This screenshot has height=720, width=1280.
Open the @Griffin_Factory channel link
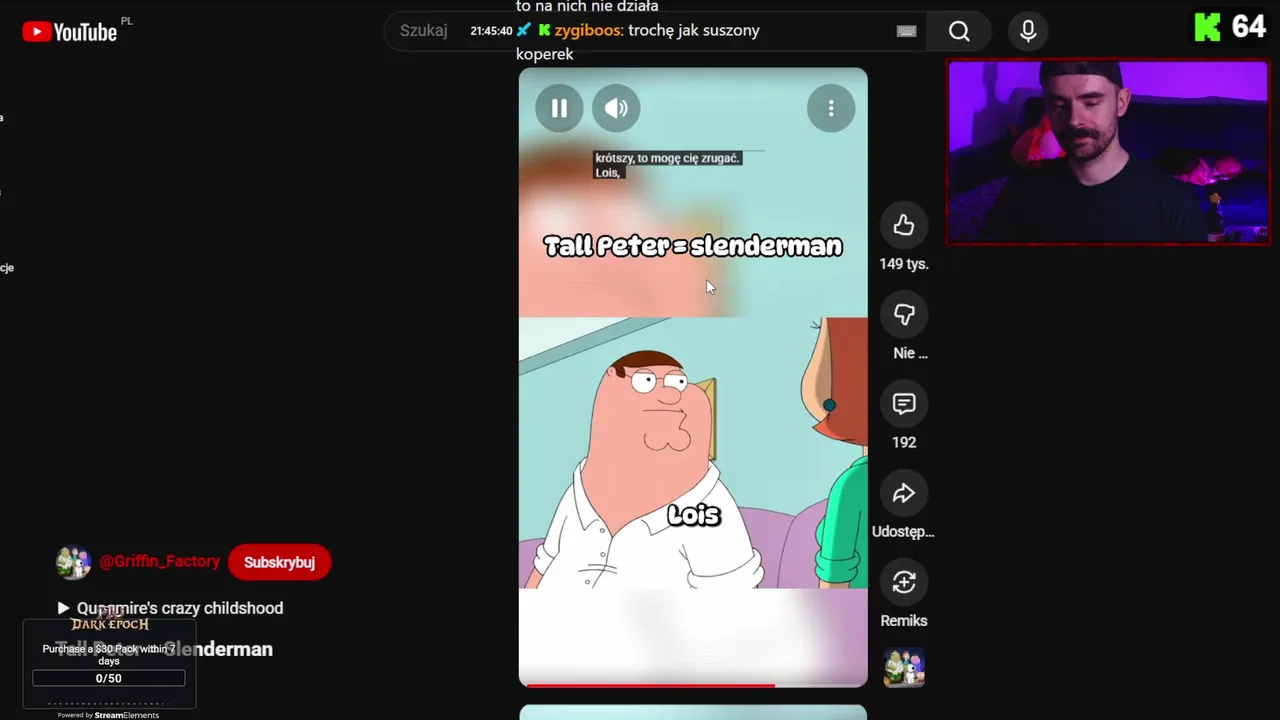point(159,561)
